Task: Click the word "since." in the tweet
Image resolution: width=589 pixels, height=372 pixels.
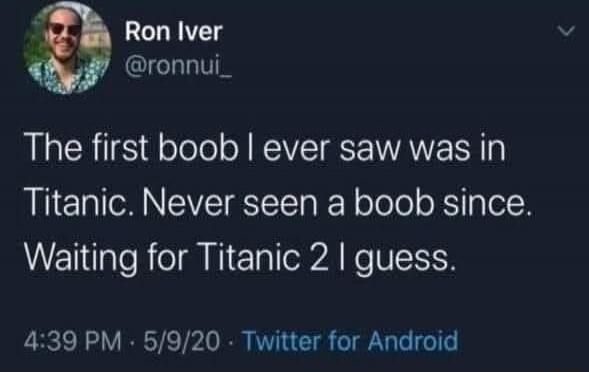Action: [x=487, y=204]
